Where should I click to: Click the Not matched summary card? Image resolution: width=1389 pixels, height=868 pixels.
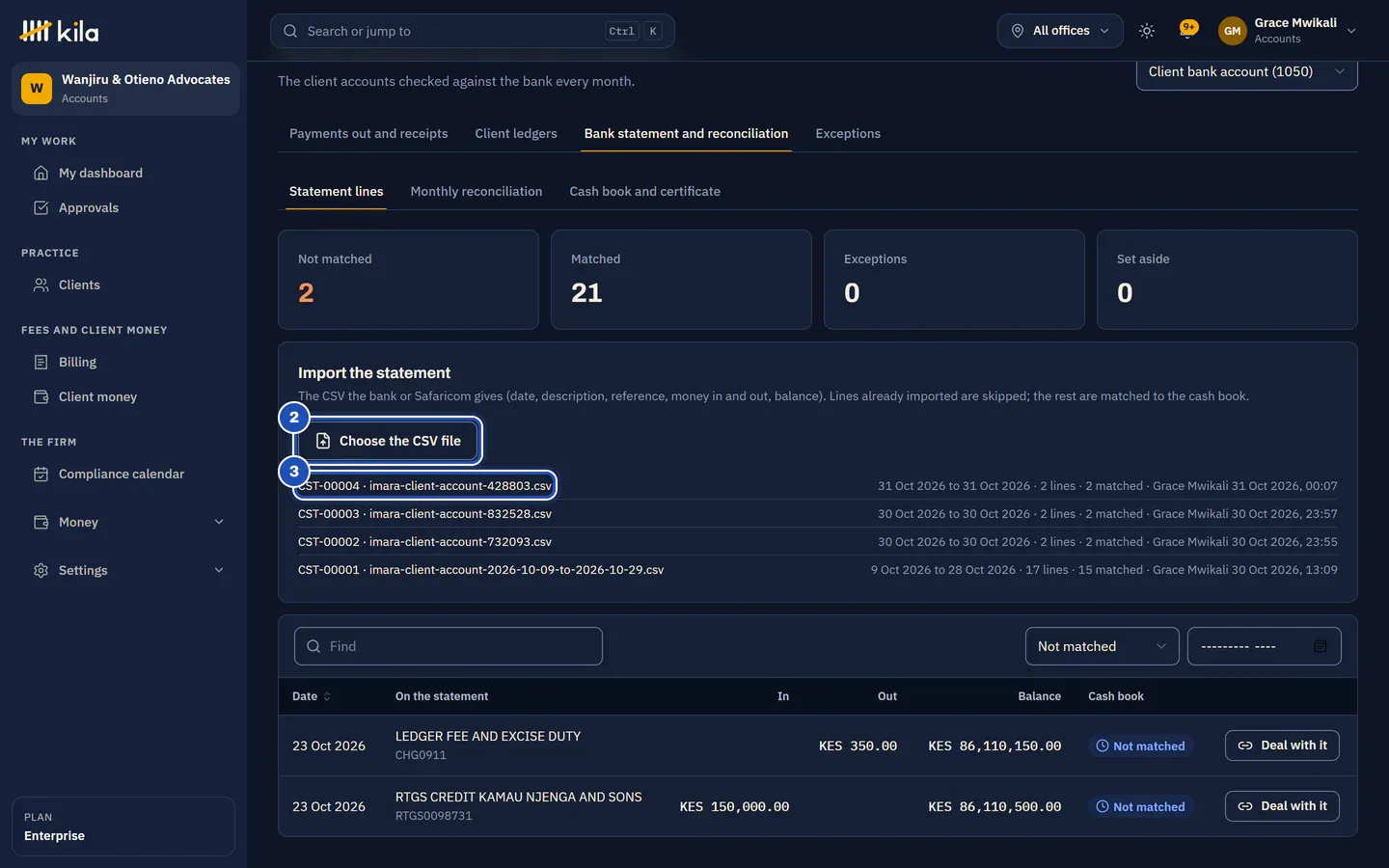(x=408, y=280)
